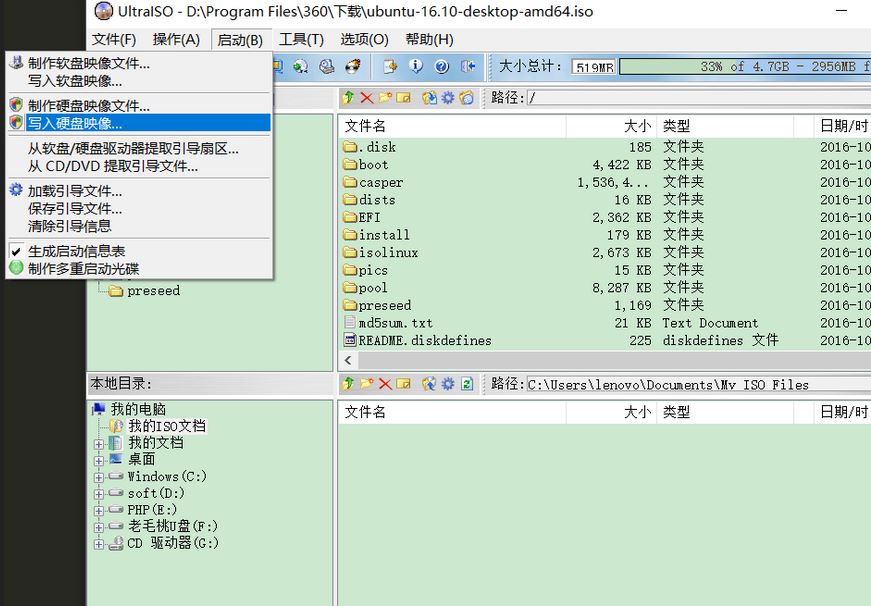Open the blue question mark help icon
The width and height of the screenshot is (871, 606).
[x=442, y=67]
